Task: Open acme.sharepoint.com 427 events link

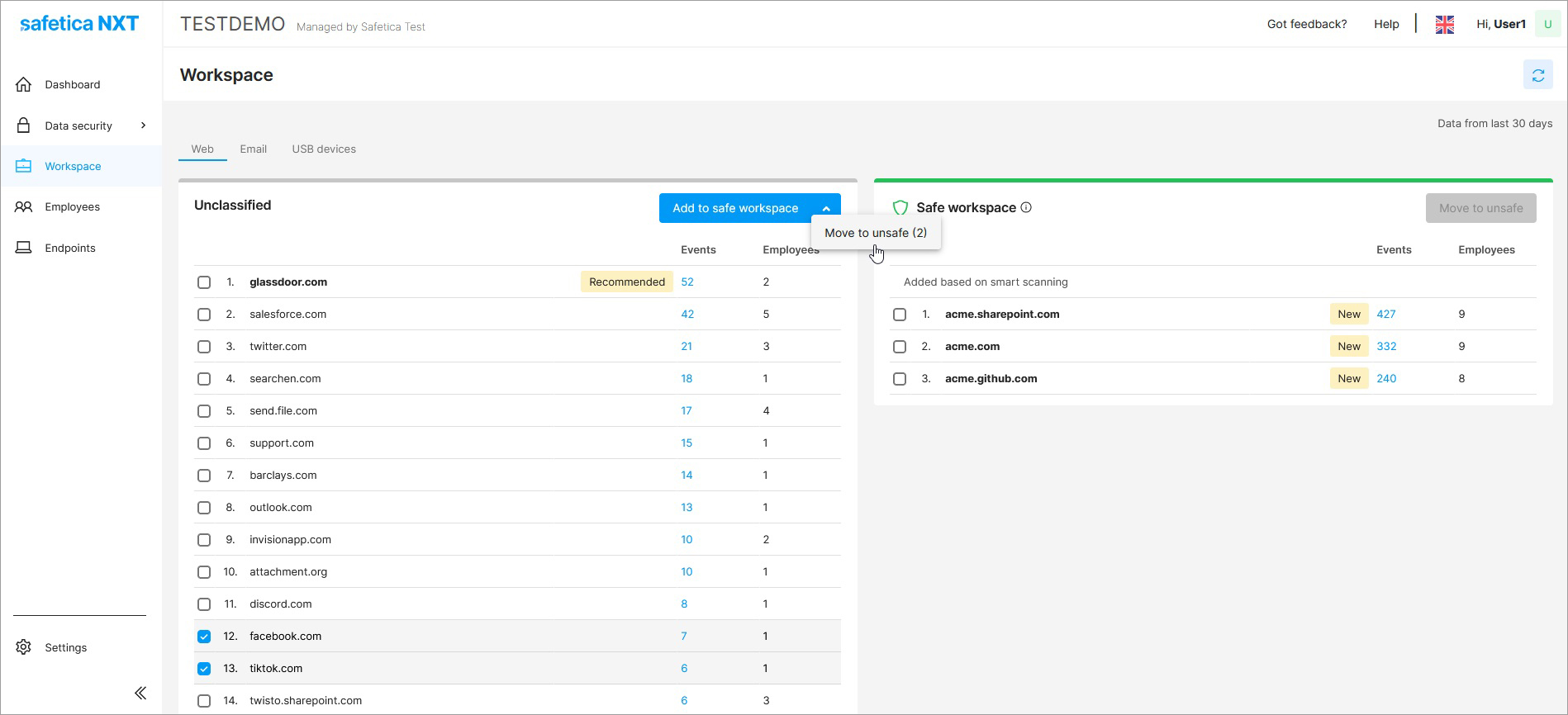Action: [1386, 315]
